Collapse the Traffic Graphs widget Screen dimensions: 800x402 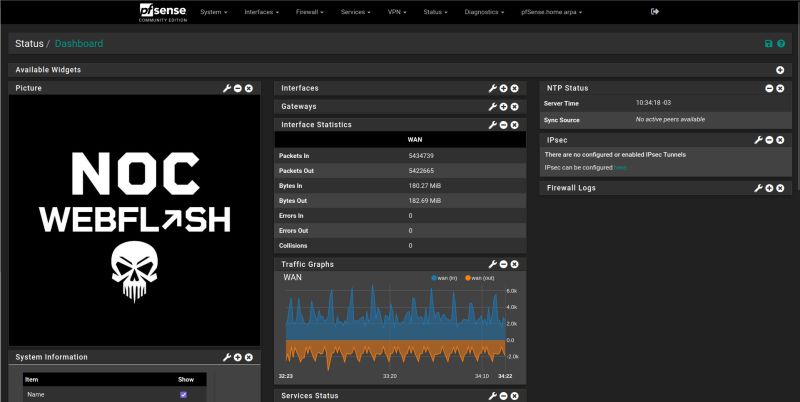pyautogui.click(x=503, y=265)
